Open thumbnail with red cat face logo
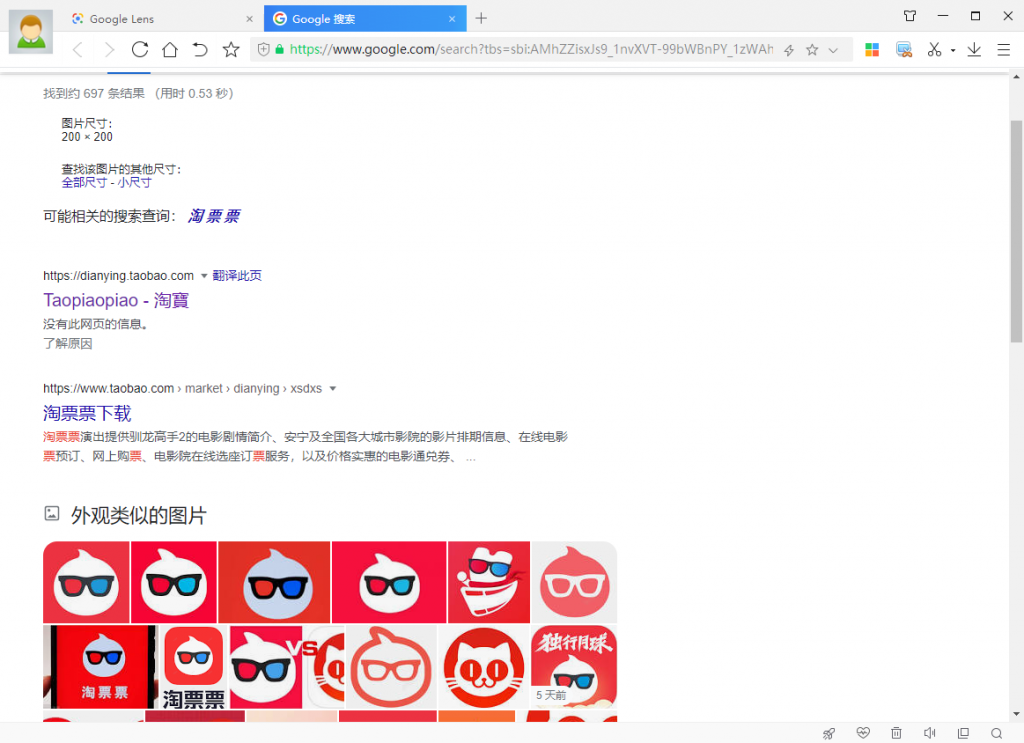This screenshot has width=1024, height=743. point(484,667)
